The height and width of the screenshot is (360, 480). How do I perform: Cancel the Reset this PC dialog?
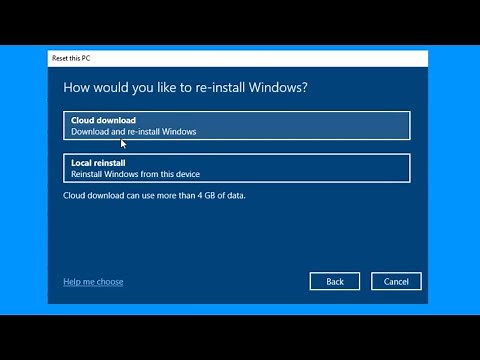point(396,281)
